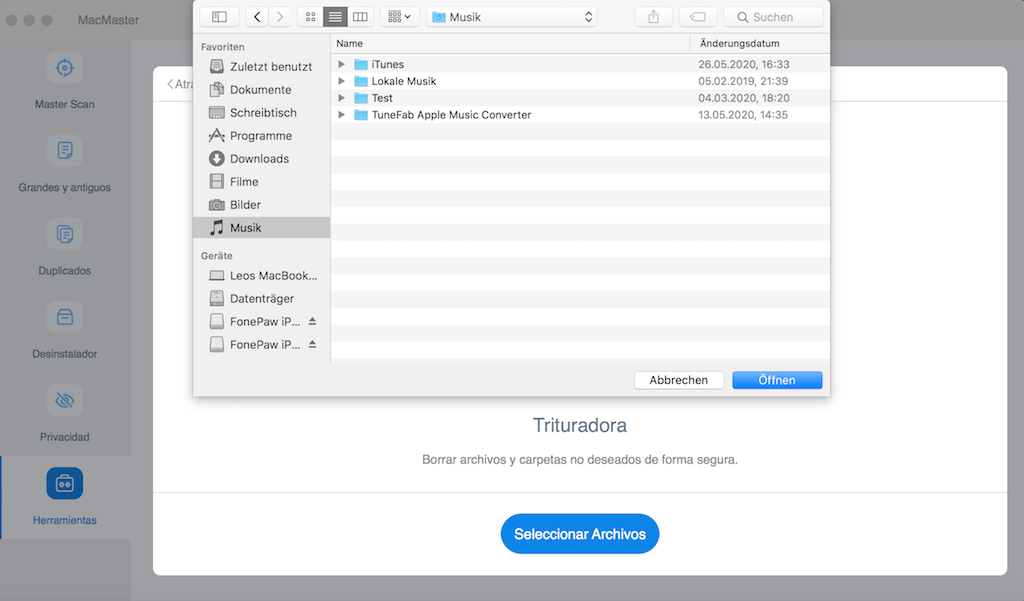1024x601 pixels.
Task: Go forward in file dialog
Action: click(280, 17)
